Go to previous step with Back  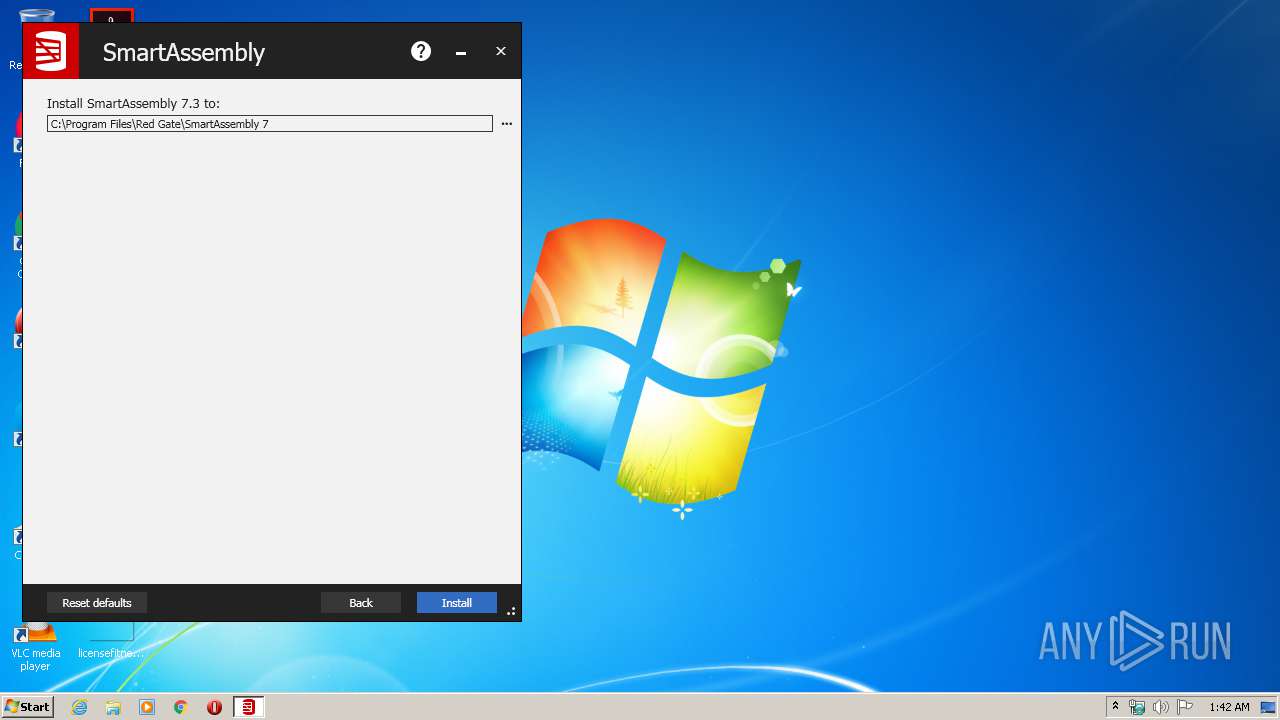(361, 603)
